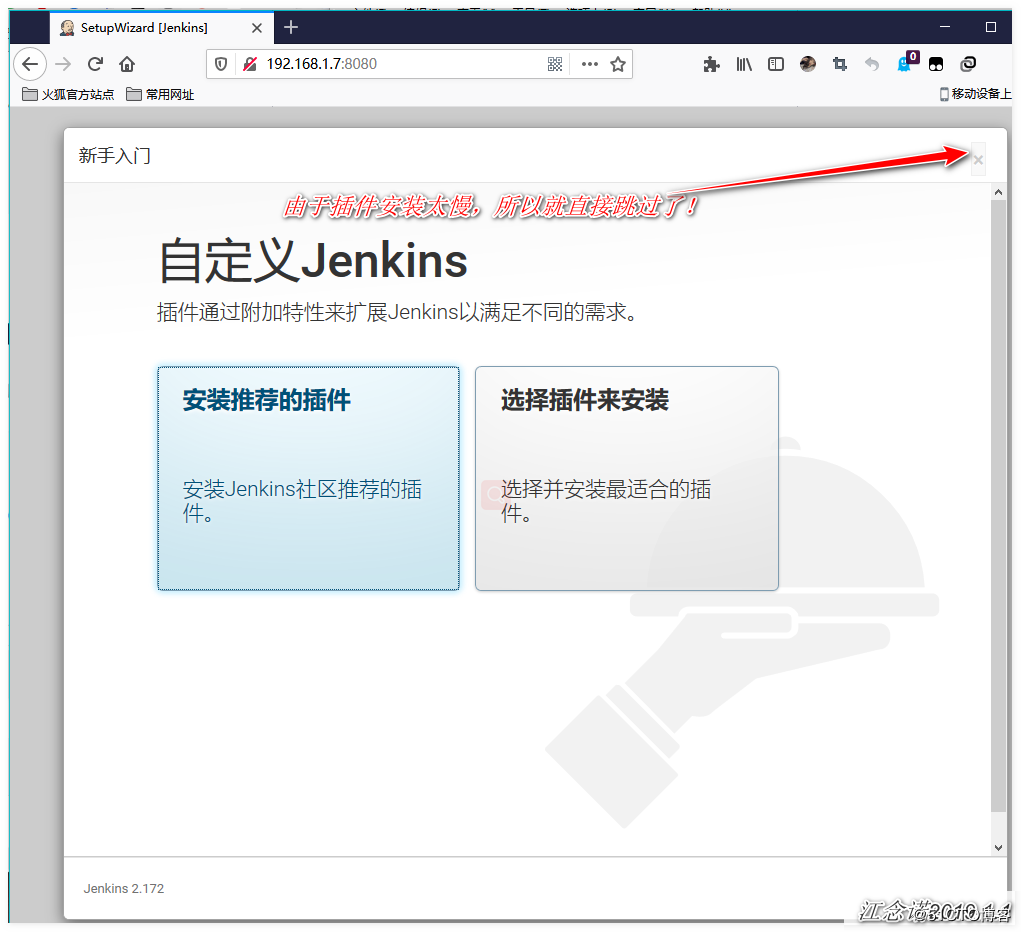Go back with the browser back arrow
Viewport: 1021px width, 932px height.
tap(30, 64)
